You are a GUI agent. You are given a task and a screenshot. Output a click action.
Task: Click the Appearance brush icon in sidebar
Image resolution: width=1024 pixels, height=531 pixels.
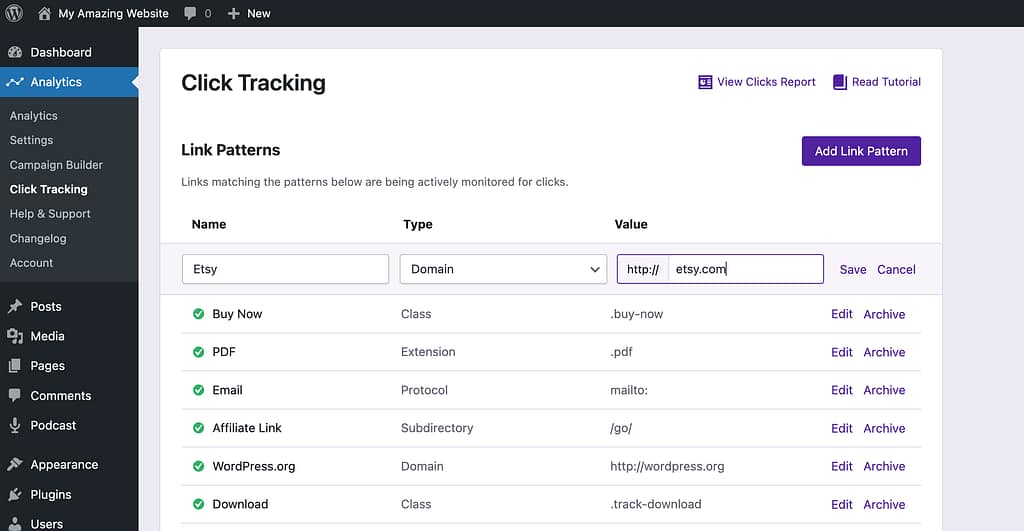coord(15,464)
